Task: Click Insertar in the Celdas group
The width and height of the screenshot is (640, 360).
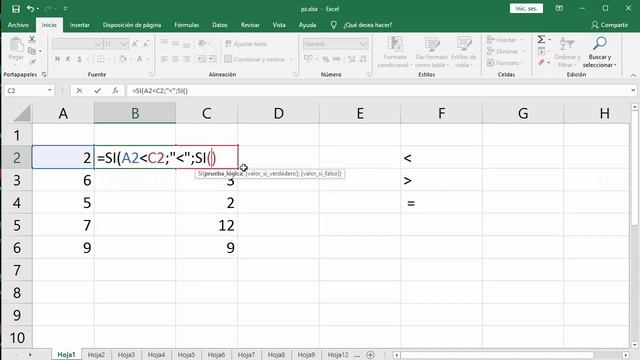Action: (x=505, y=40)
